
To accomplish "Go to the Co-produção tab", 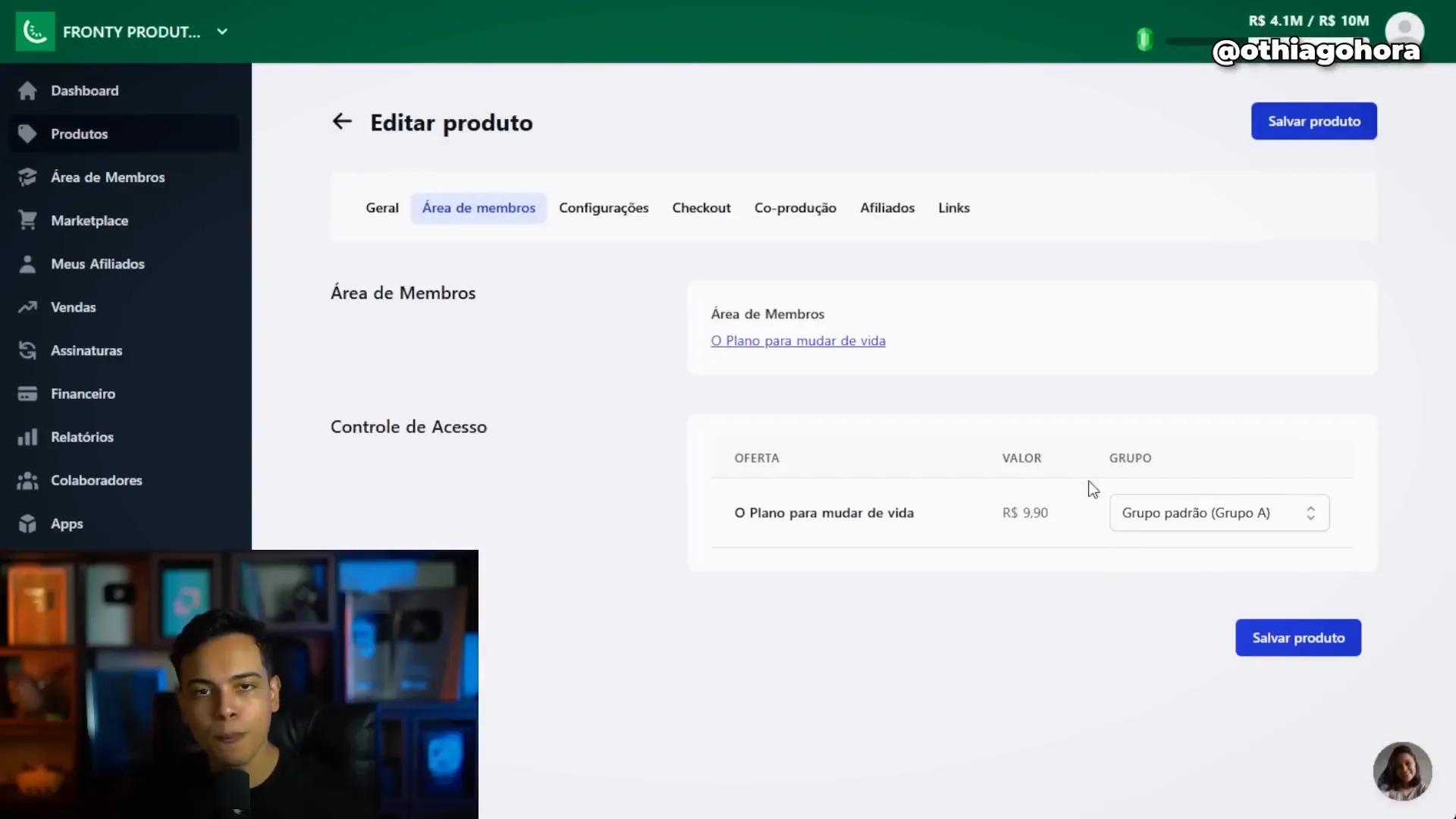I will point(795,208).
